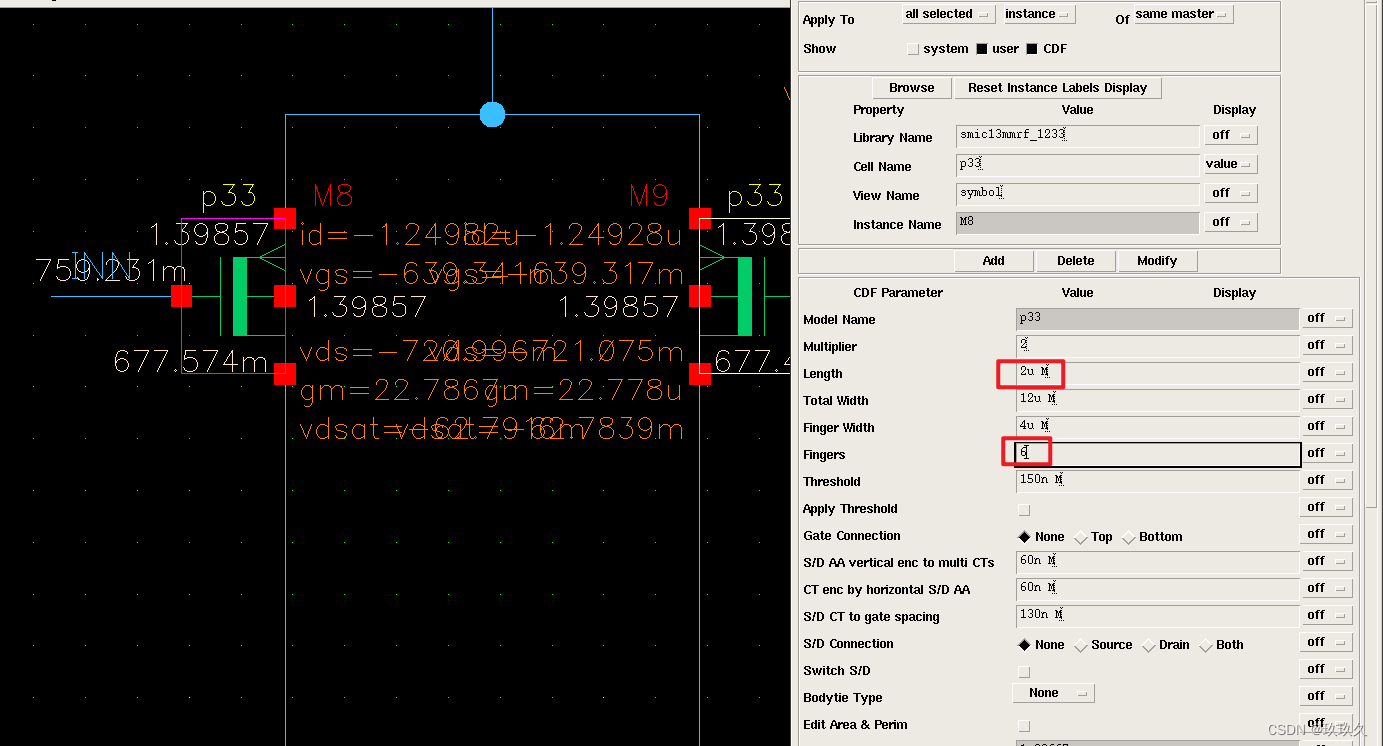Click S/D AA vertical enc value field
1383x746 pixels.
click(x=1157, y=562)
